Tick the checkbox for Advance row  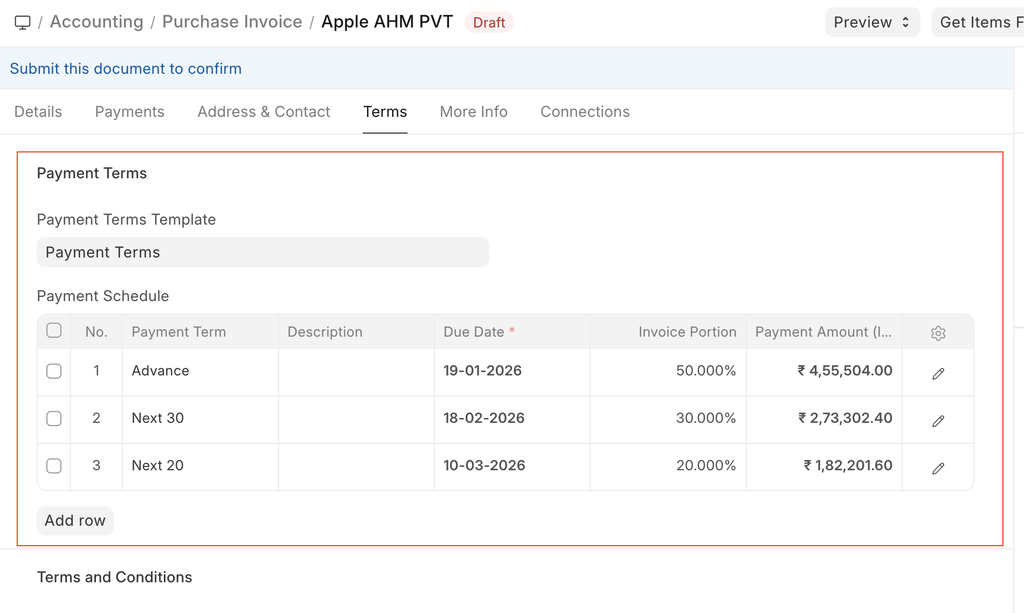click(54, 371)
